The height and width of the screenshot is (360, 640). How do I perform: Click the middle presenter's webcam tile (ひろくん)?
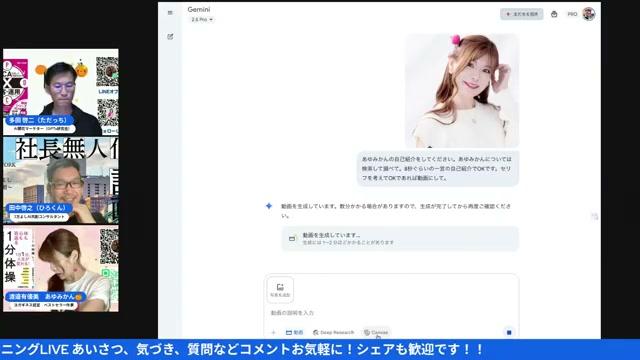click(x=61, y=180)
